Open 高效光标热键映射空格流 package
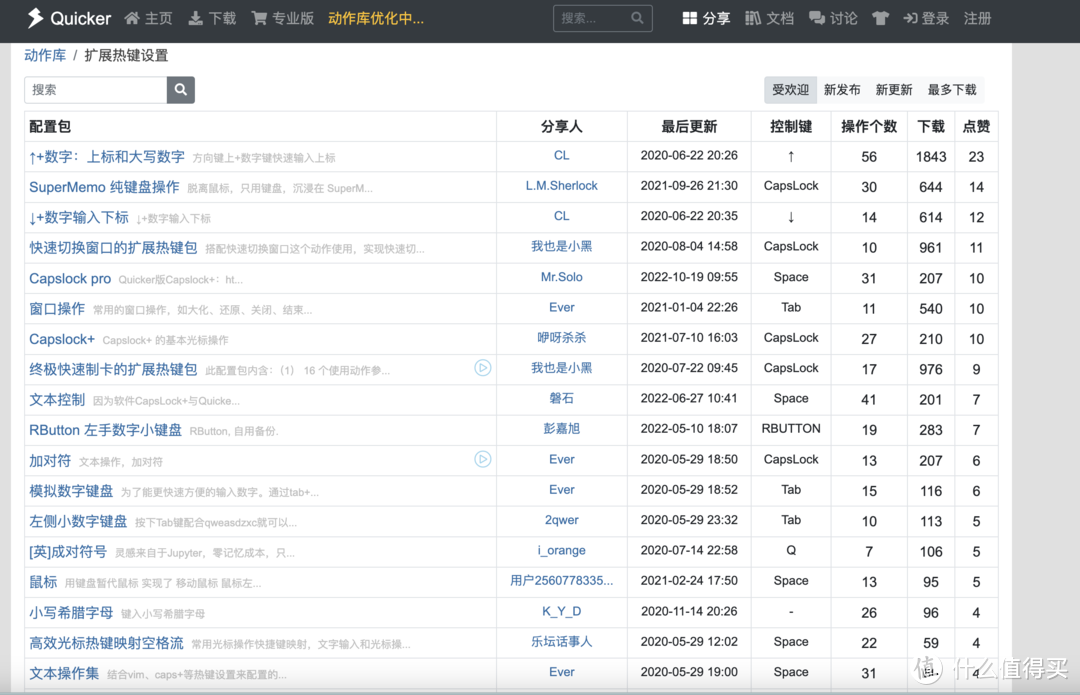 coord(106,643)
